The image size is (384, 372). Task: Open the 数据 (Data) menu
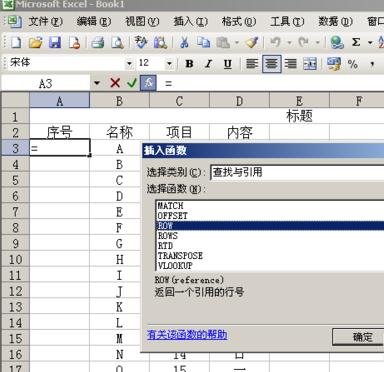click(335, 22)
